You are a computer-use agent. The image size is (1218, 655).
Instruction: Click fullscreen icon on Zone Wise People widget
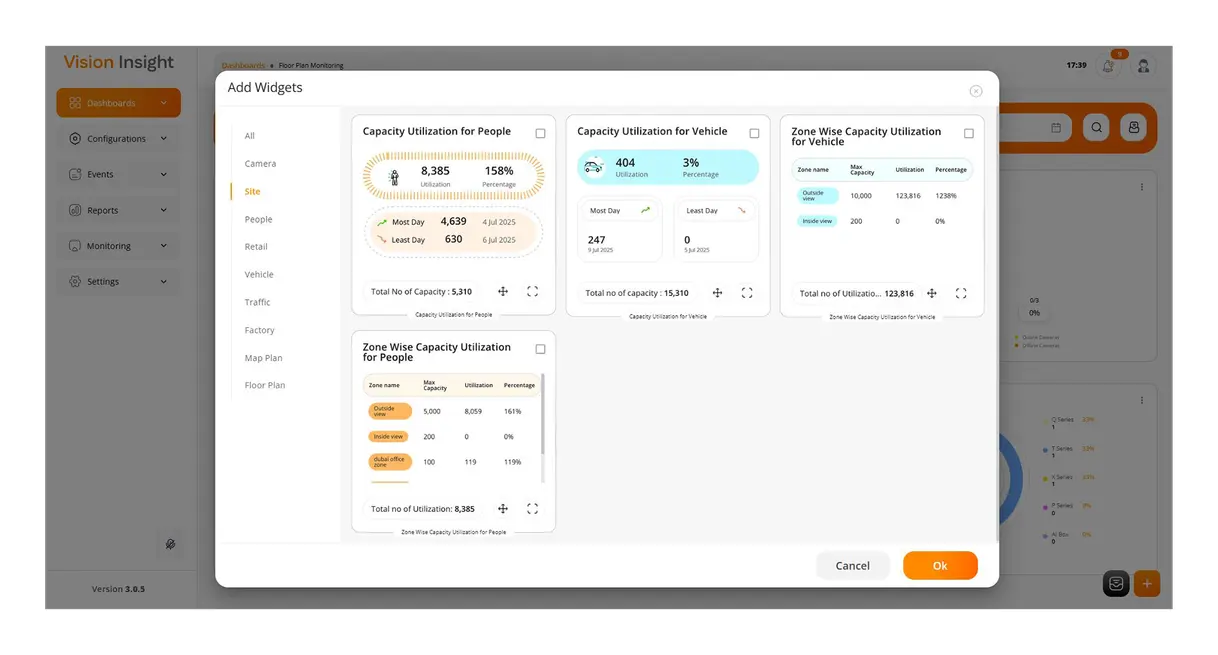pos(532,509)
